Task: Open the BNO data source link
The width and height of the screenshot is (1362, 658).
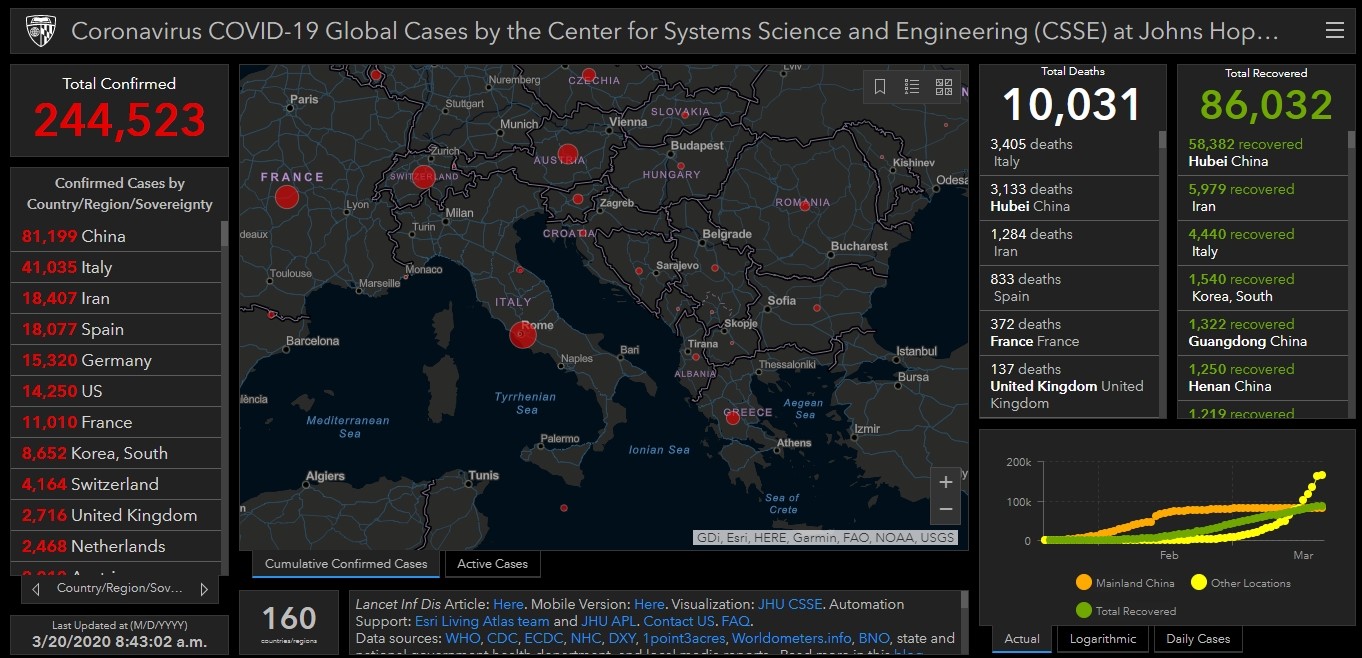Action: [874, 638]
